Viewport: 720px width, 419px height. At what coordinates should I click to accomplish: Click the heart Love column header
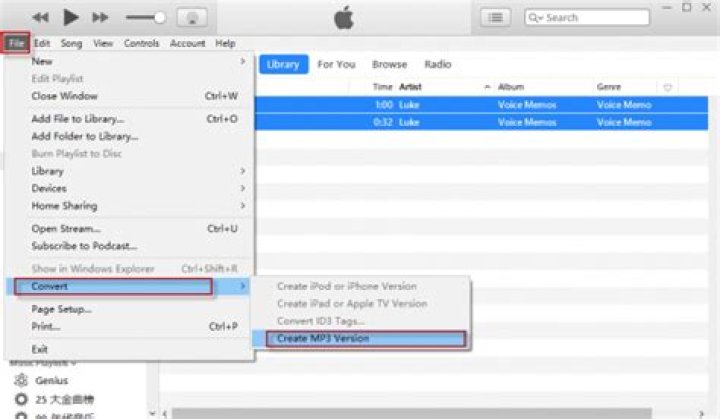coord(668,87)
